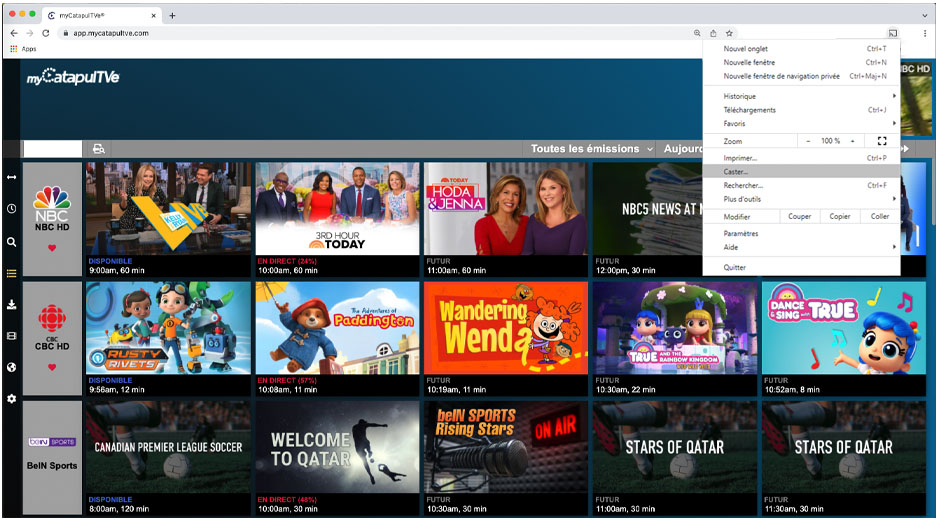The image size is (938, 520).
Task: Click the Copier button
Action: pyautogui.click(x=839, y=216)
